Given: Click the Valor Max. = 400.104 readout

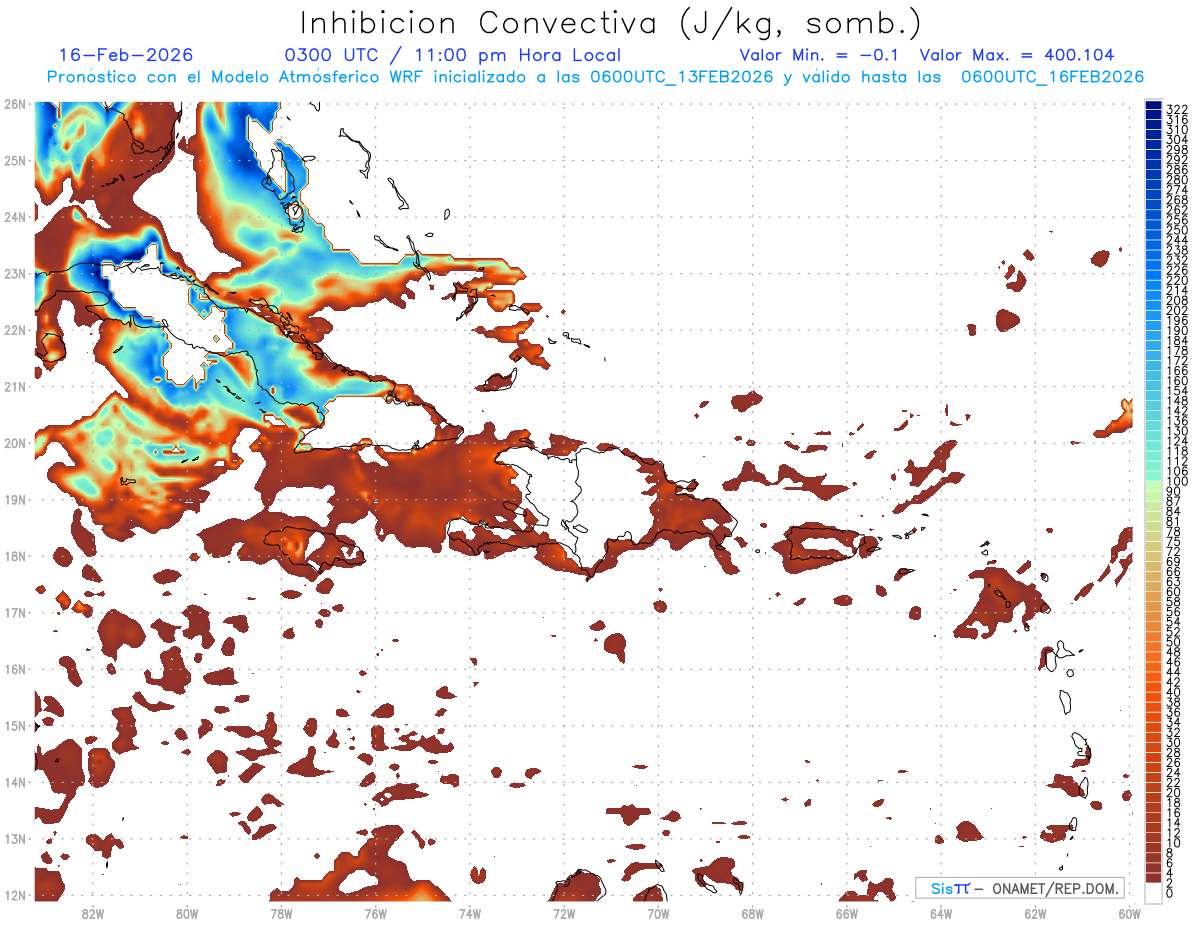Looking at the screenshot, I should click(1016, 55).
